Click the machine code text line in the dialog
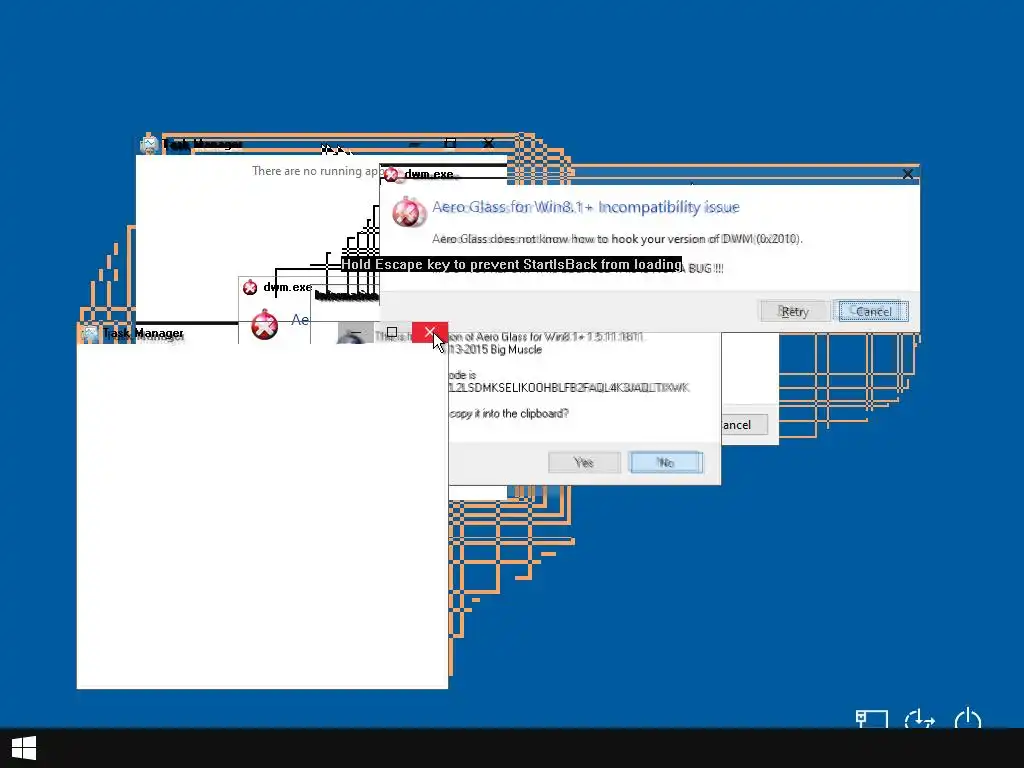Screen dimensions: 1024x768 pyautogui.click(x=569, y=388)
